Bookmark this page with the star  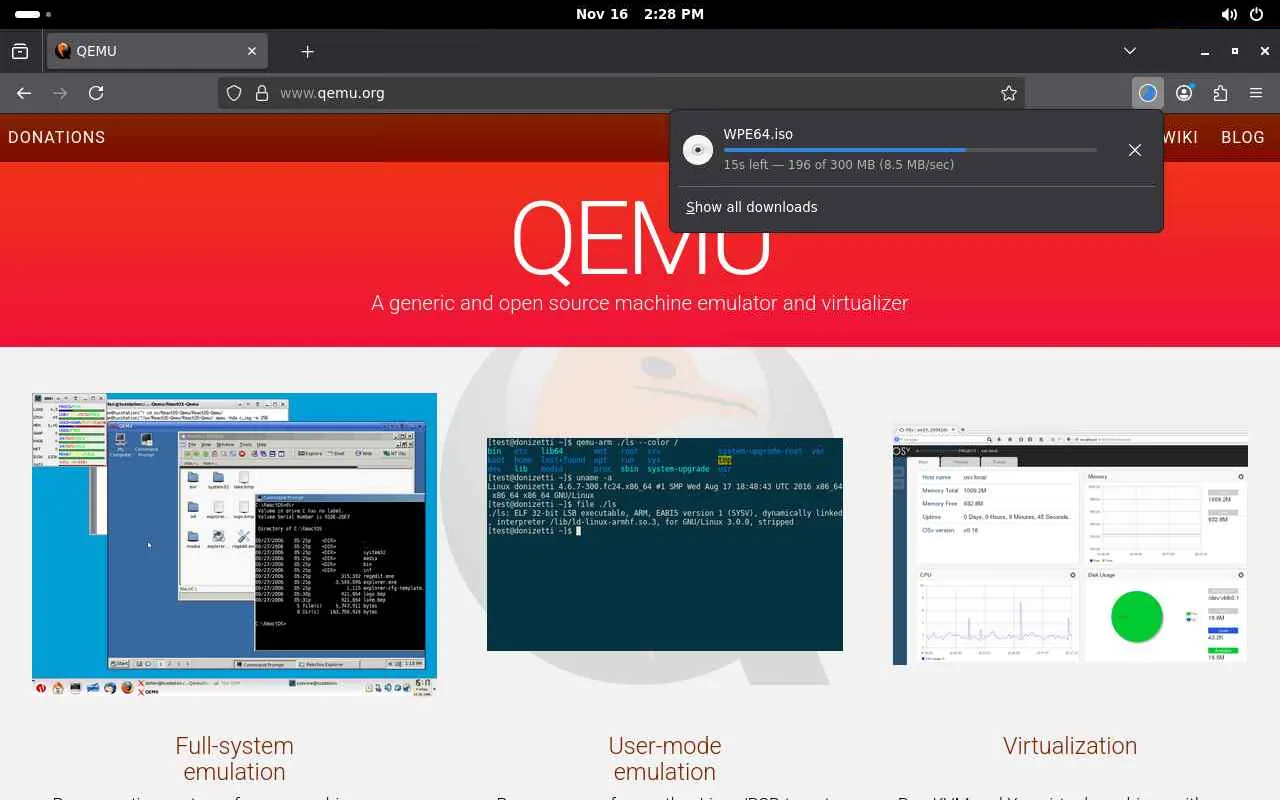pyautogui.click(x=1009, y=93)
